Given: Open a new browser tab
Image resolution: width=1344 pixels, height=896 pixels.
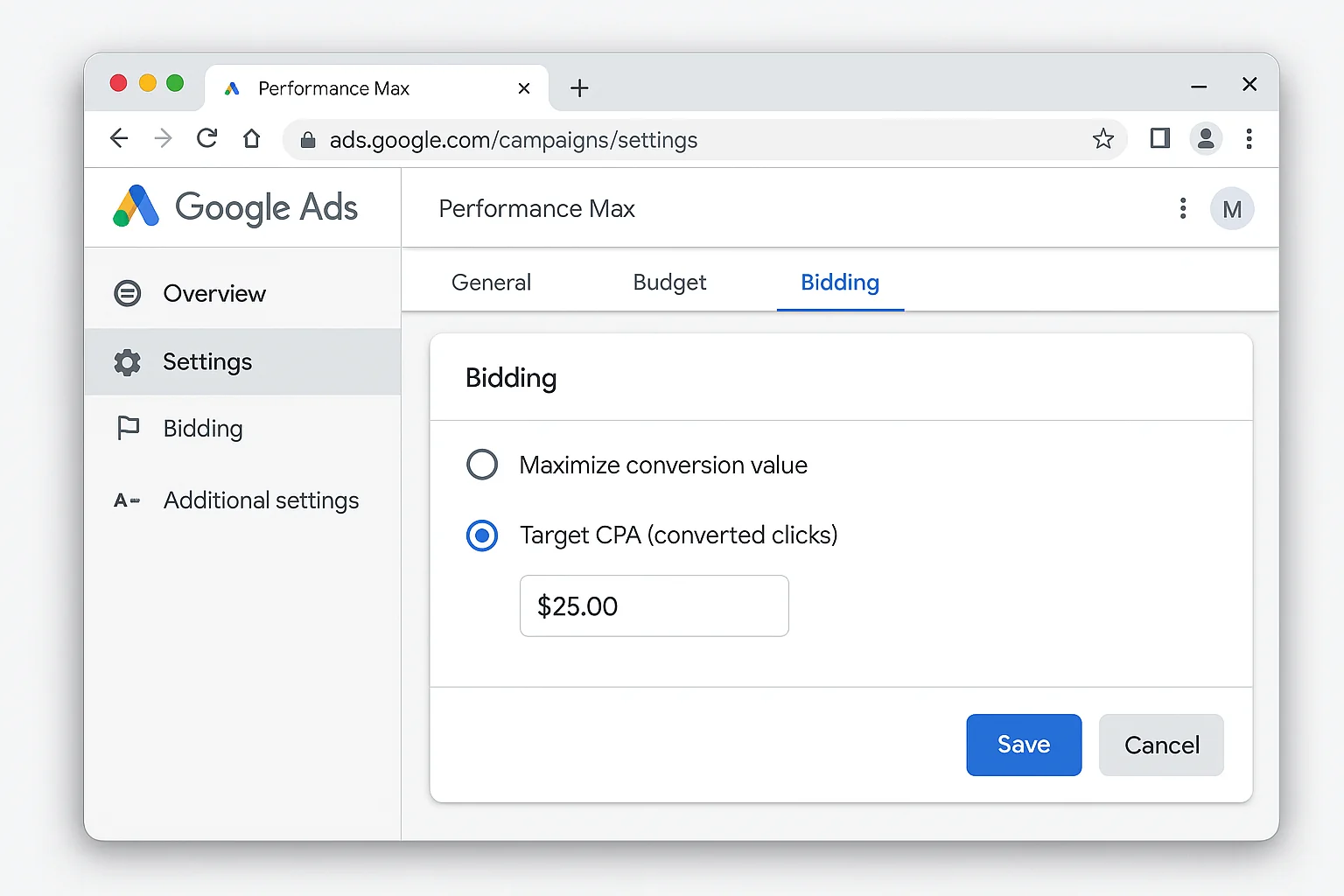Looking at the screenshot, I should (x=578, y=87).
